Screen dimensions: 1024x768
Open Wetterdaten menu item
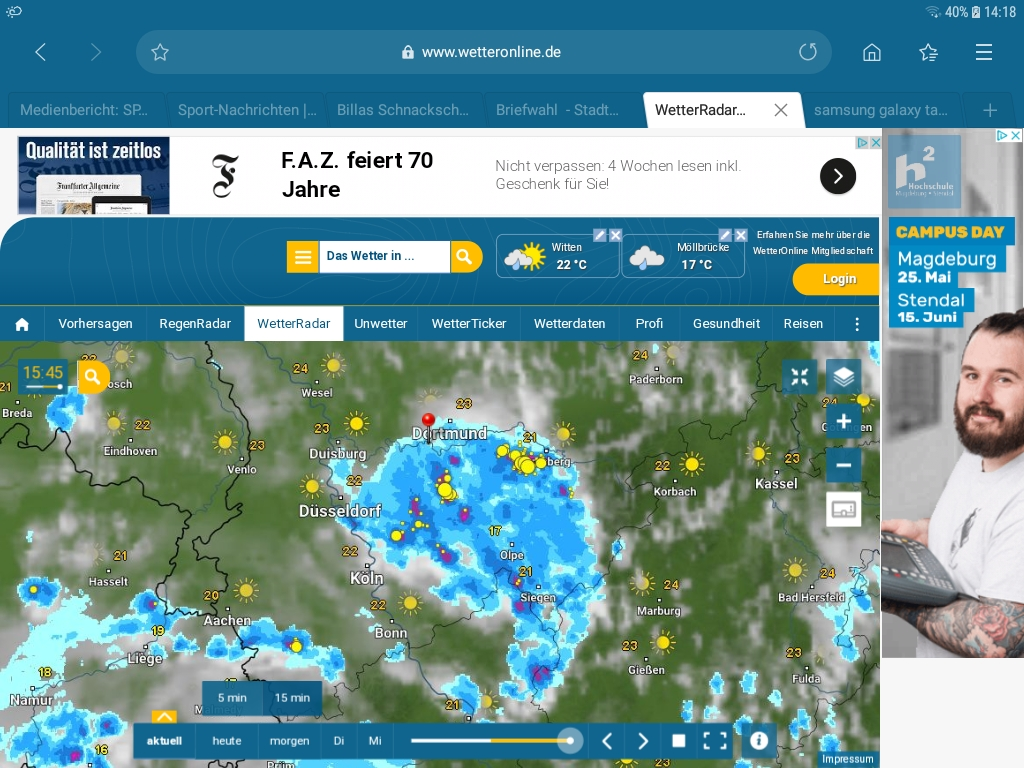(x=569, y=324)
